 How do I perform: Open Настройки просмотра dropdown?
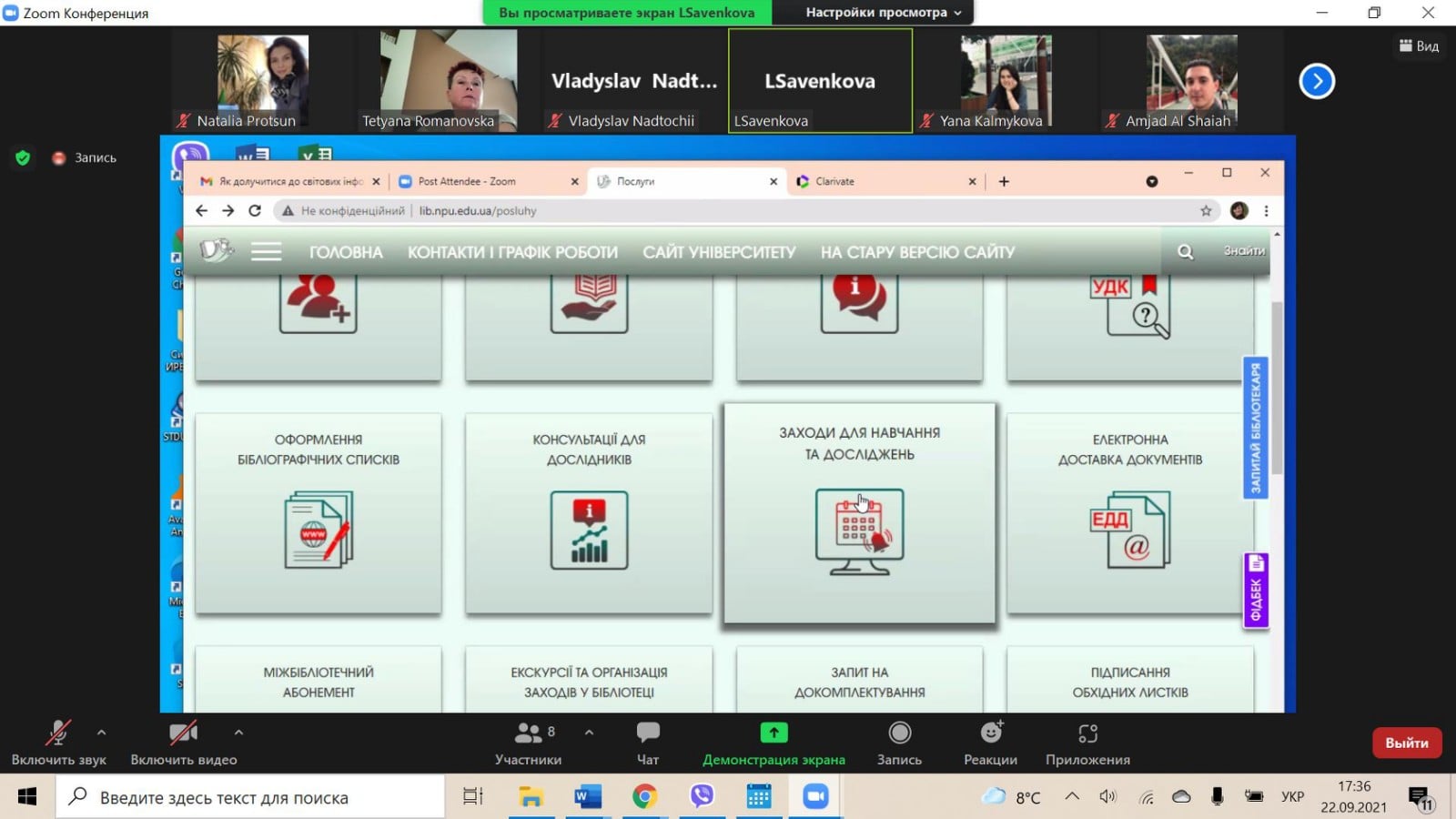point(882,13)
